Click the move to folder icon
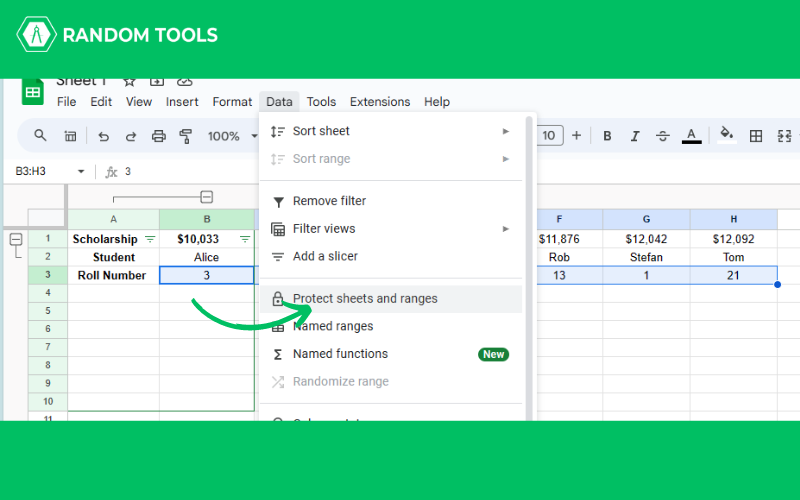This screenshot has width=800, height=500. click(157, 82)
